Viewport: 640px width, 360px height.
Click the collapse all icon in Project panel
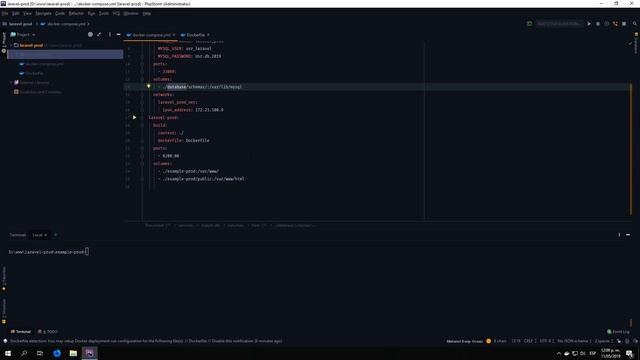point(99,35)
